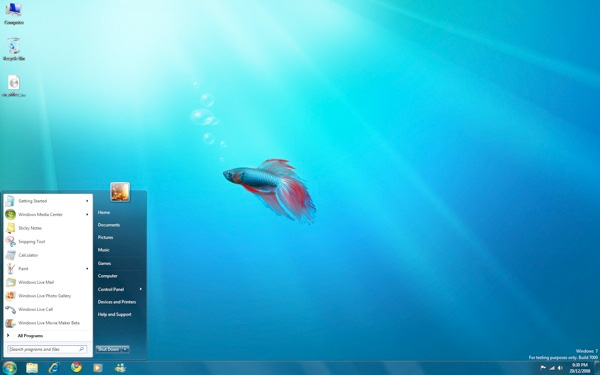Select Devices and Printers
The width and height of the screenshot is (600, 375).
point(117,302)
